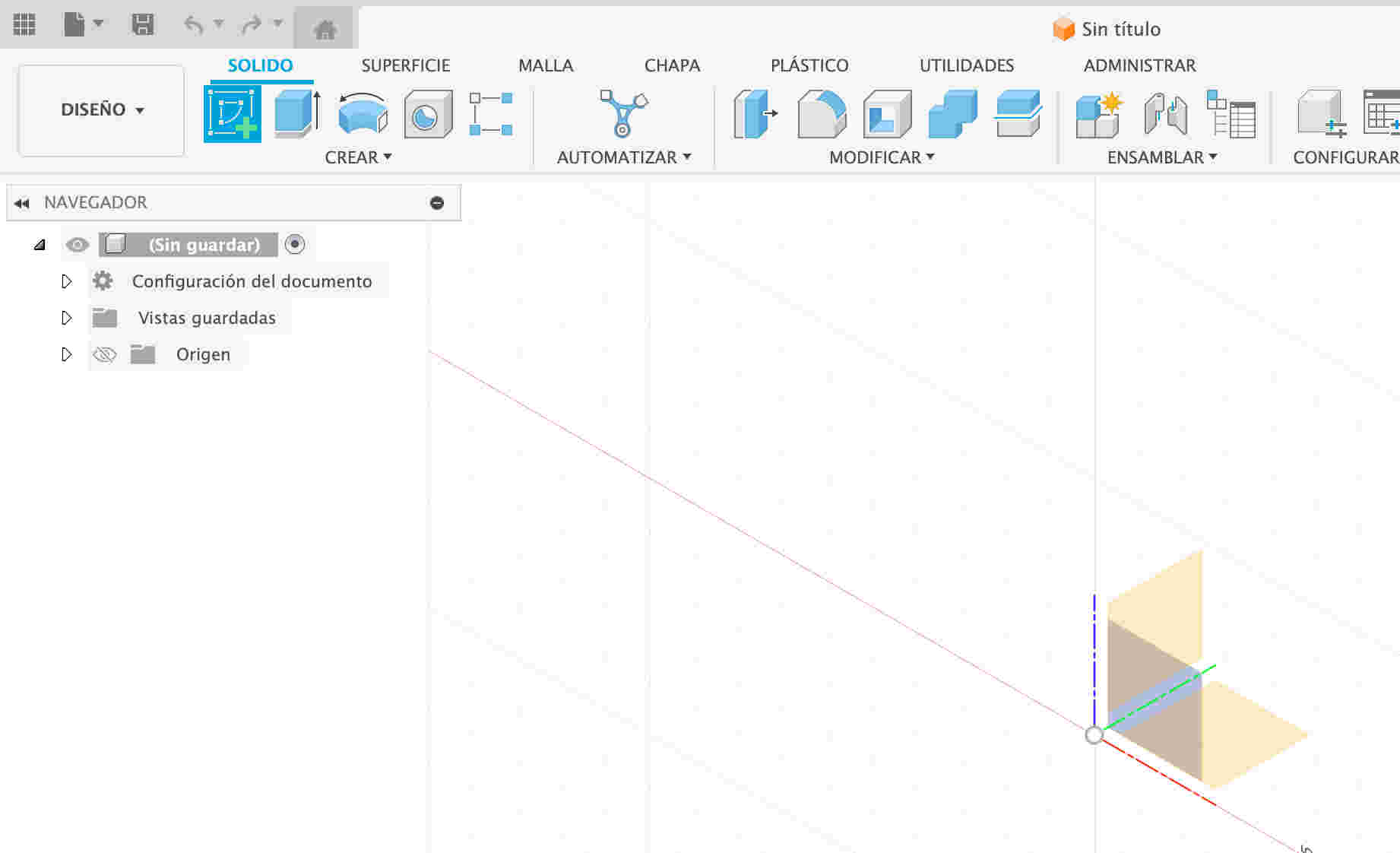The width and height of the screenshot is (1400, 853).
Task: Click the Vistas guardadas folder icon
Action: pos(105,317)
